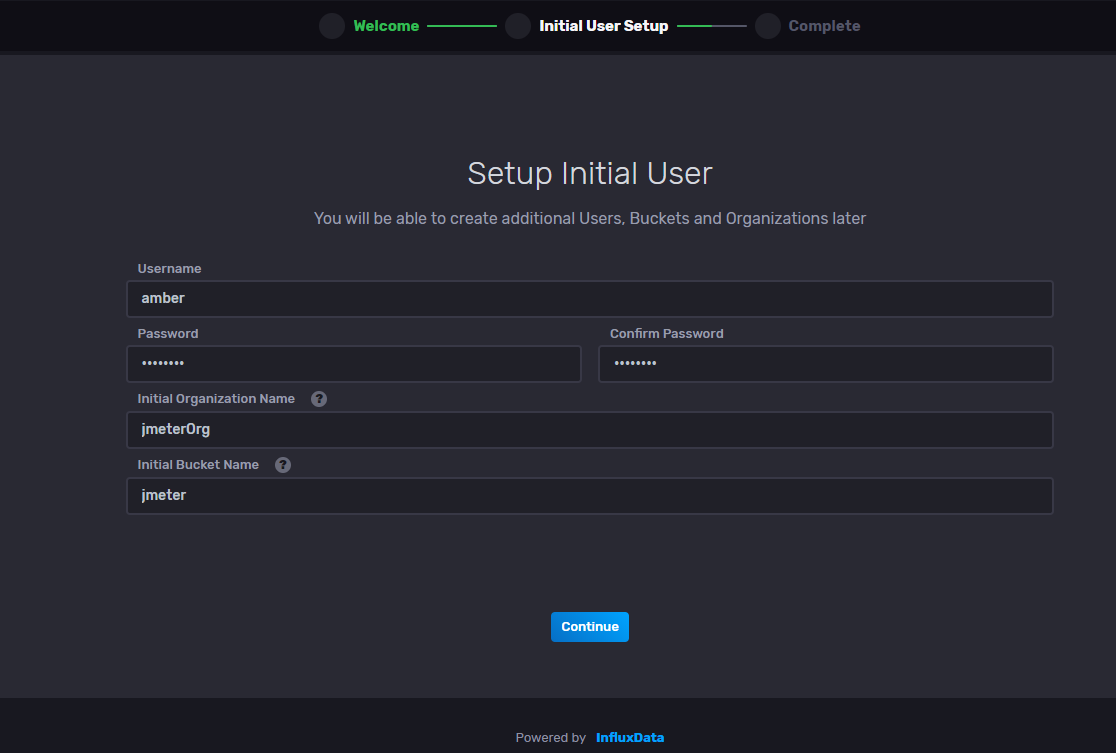
Task: Click the Confirm Password field
Action: point(826,364)
